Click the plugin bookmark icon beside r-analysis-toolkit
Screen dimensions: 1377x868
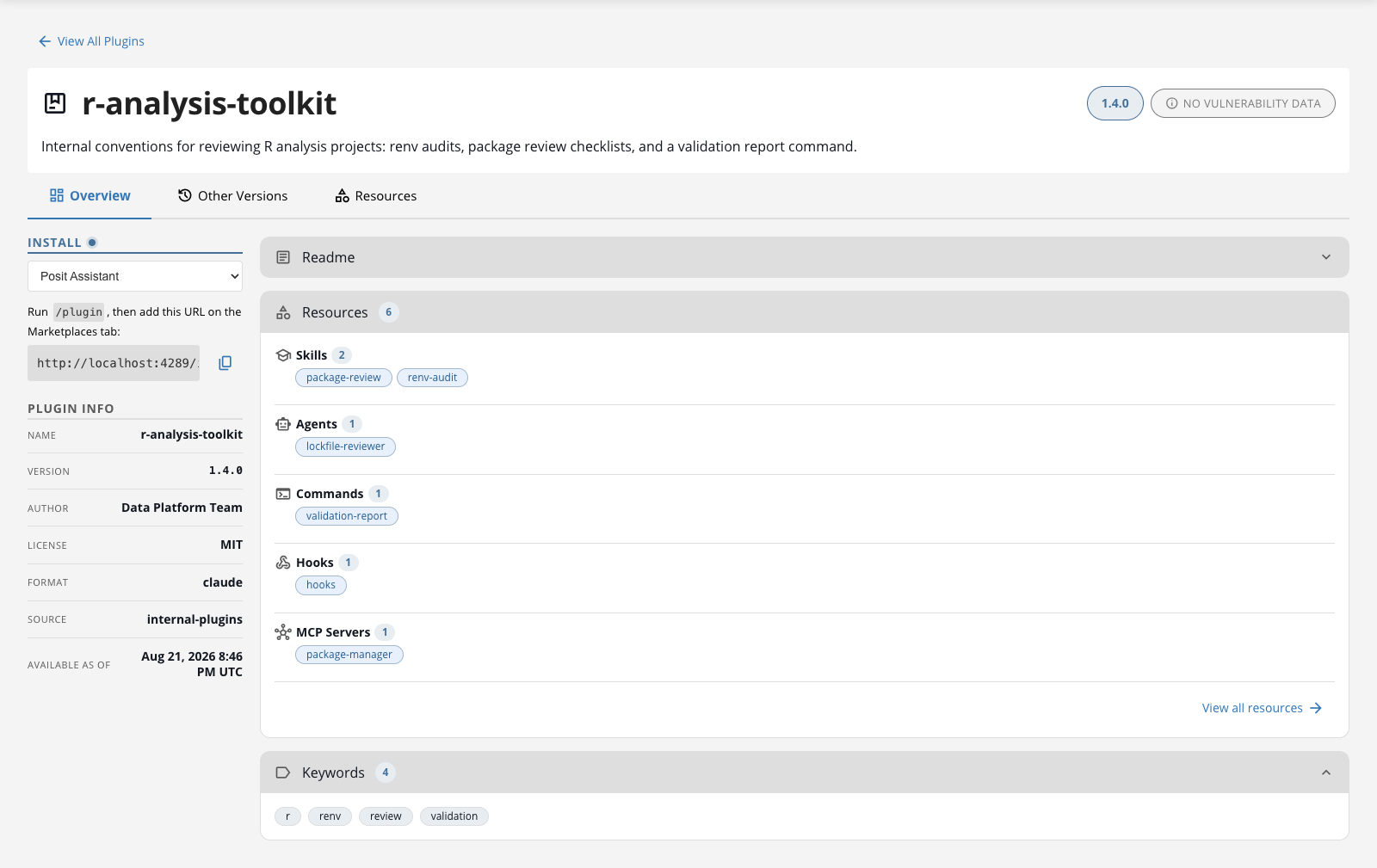(x=55, y=103)
